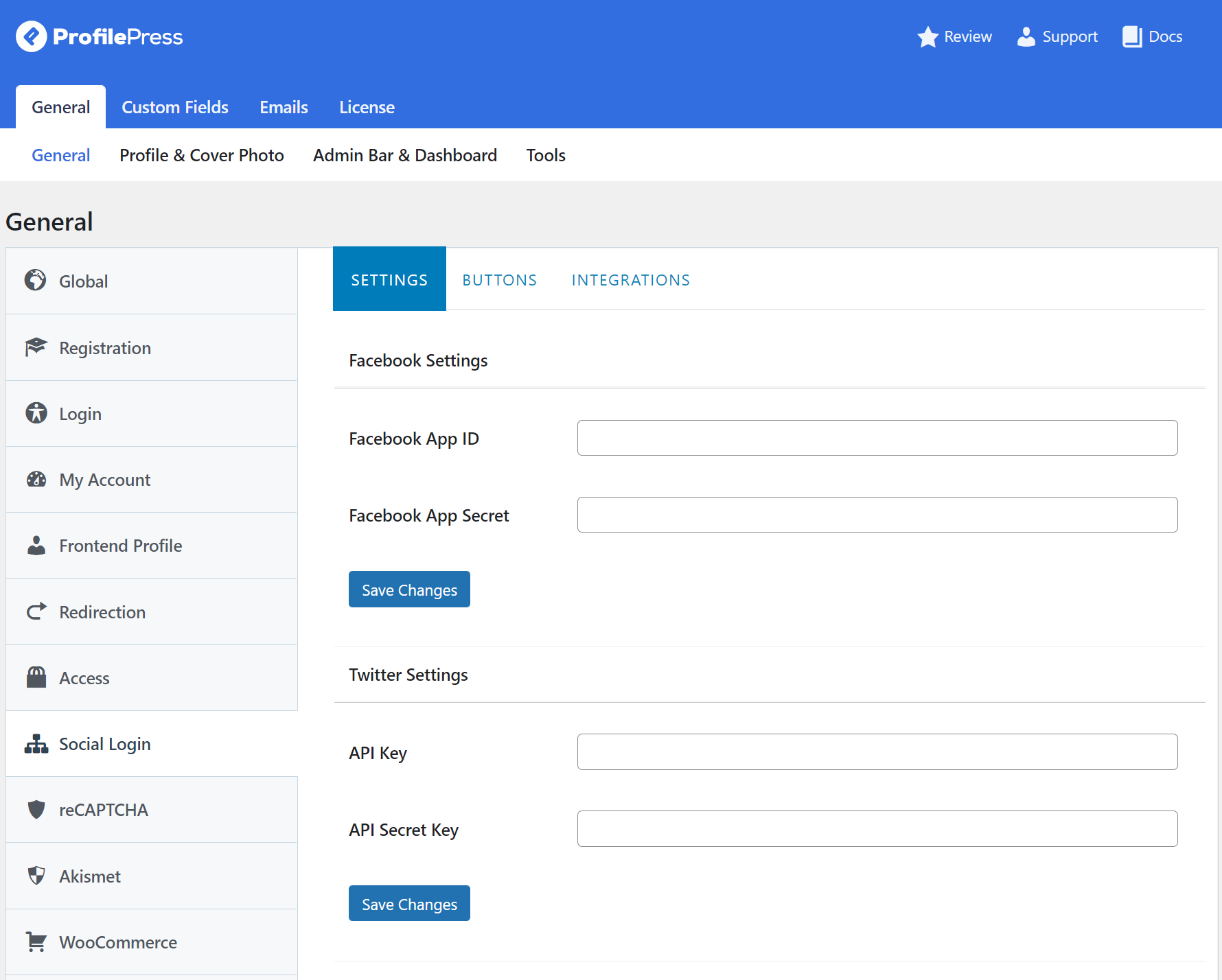Click the API Secret Key label
This screenshot has height=980, width=1222.
404,830
